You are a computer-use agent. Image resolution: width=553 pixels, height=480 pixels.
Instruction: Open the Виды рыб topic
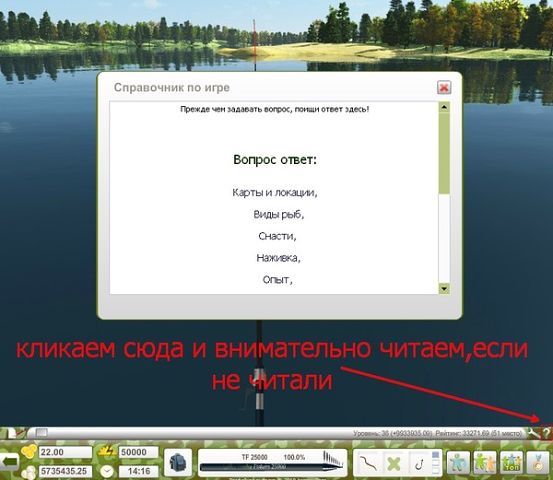(x=279, y=214)
